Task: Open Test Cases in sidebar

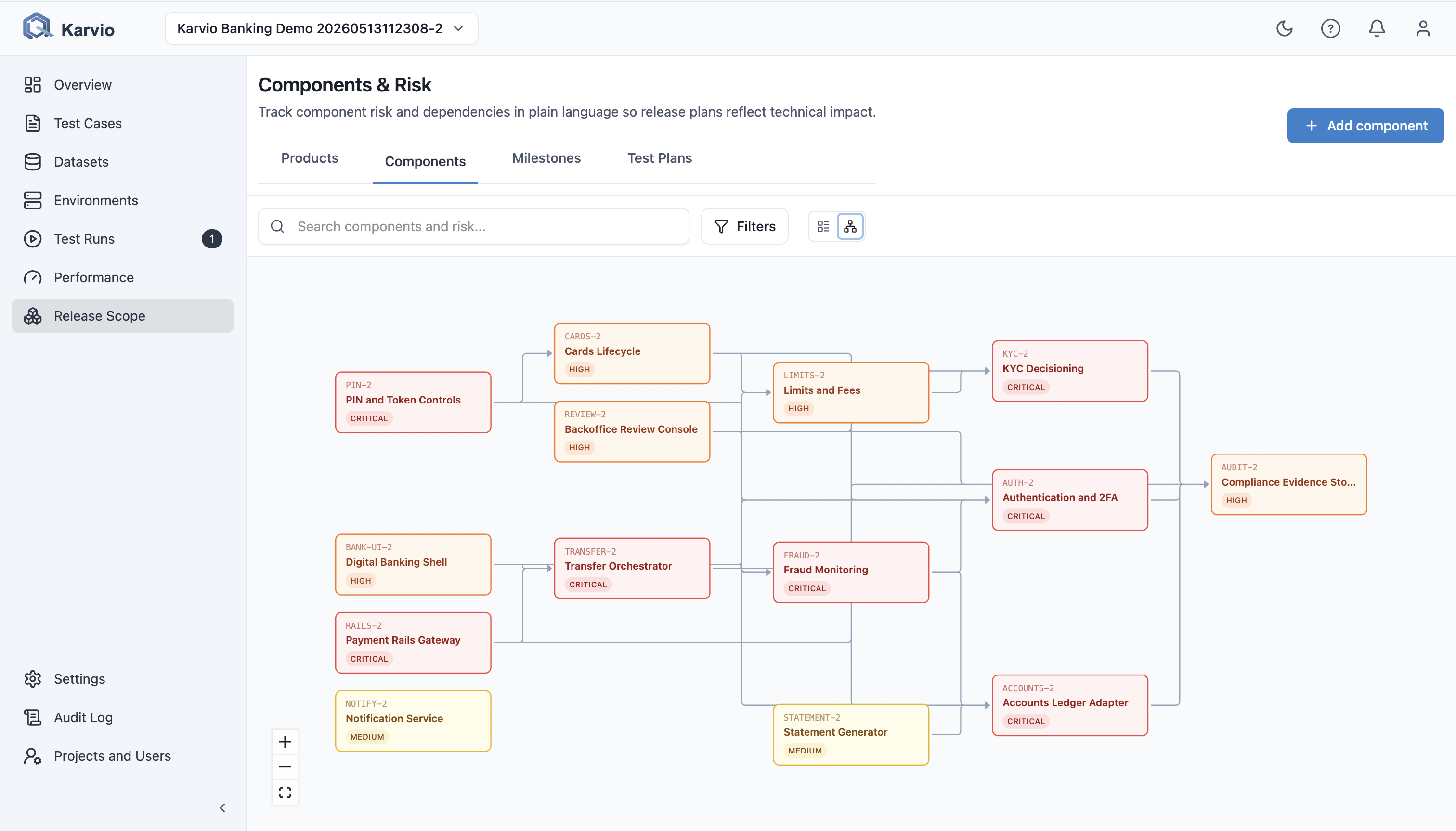Action: tap(123, 123)
